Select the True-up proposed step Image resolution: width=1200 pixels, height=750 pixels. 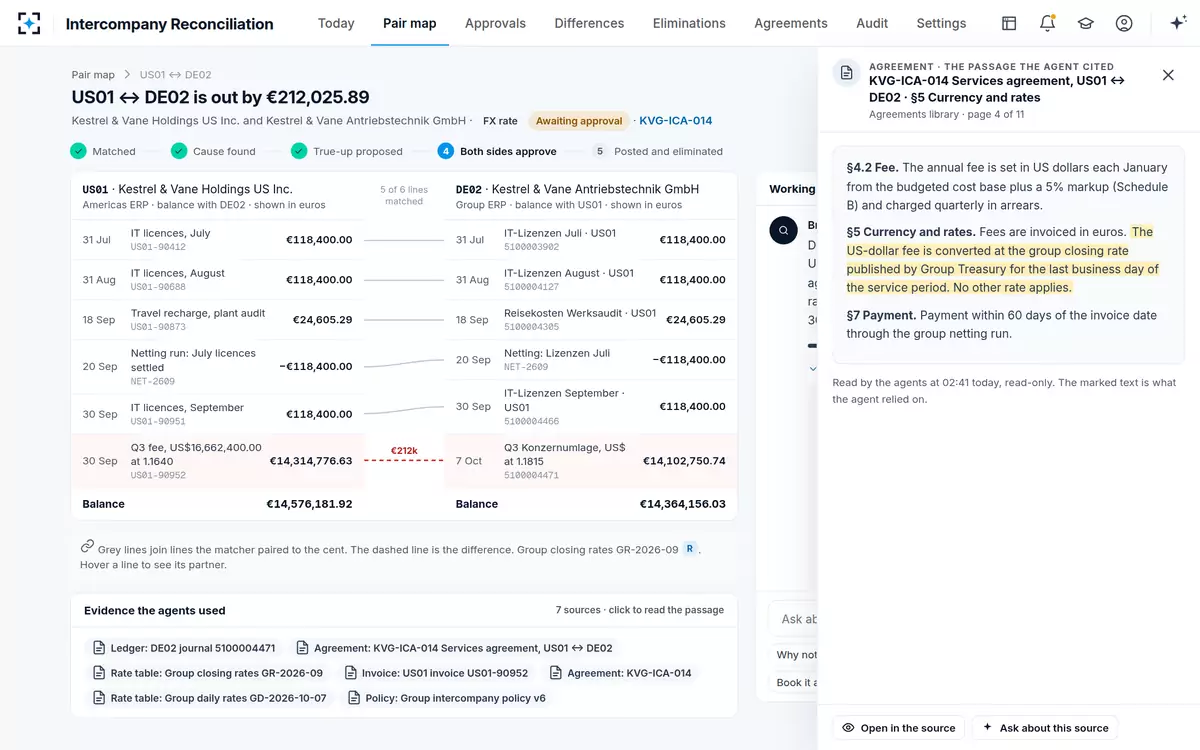[346, 151]
